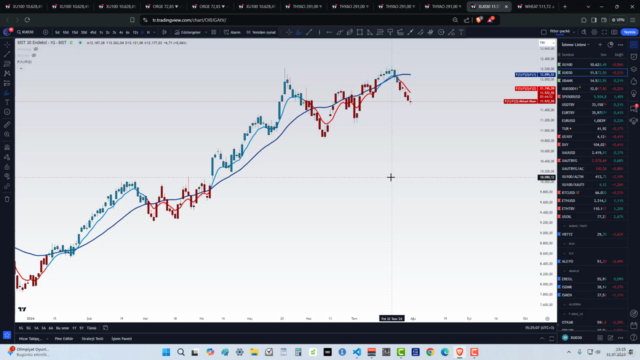
Task: Expand the İzleme Listesi watchlist dropdown
Action: point(576,44)
